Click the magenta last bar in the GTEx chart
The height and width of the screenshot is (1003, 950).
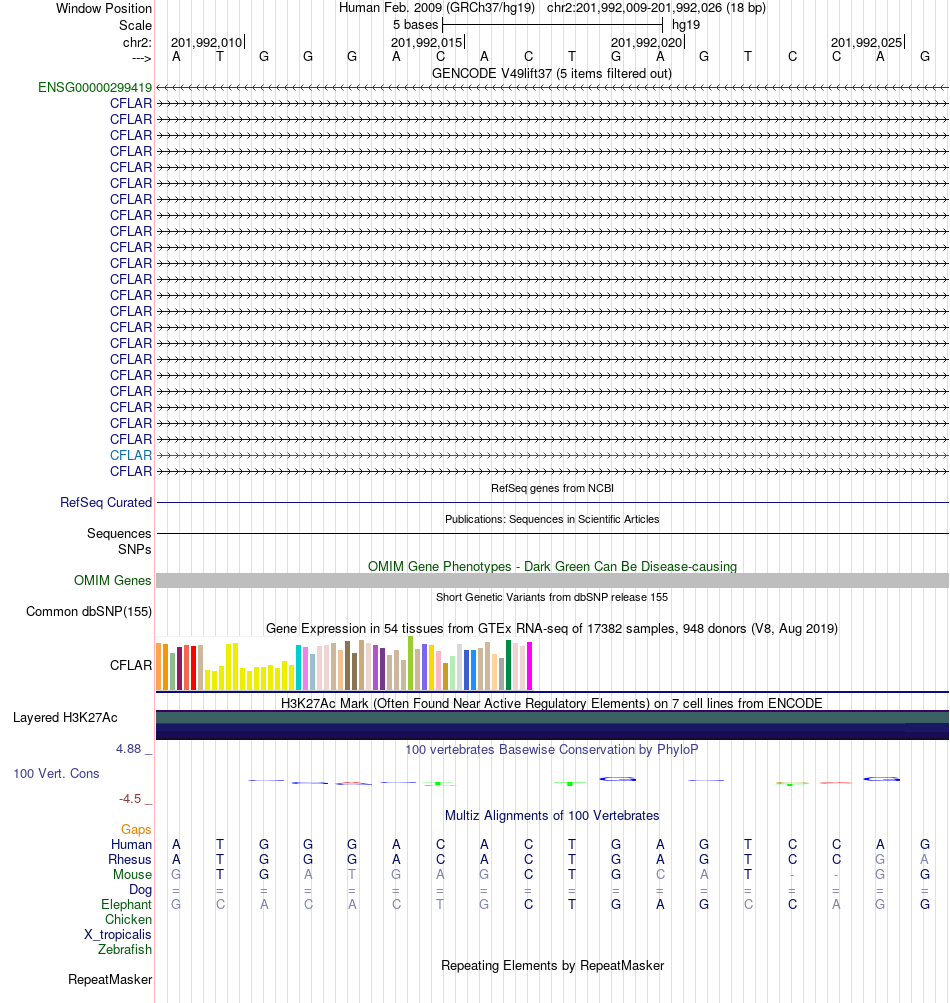click(529, 666)
